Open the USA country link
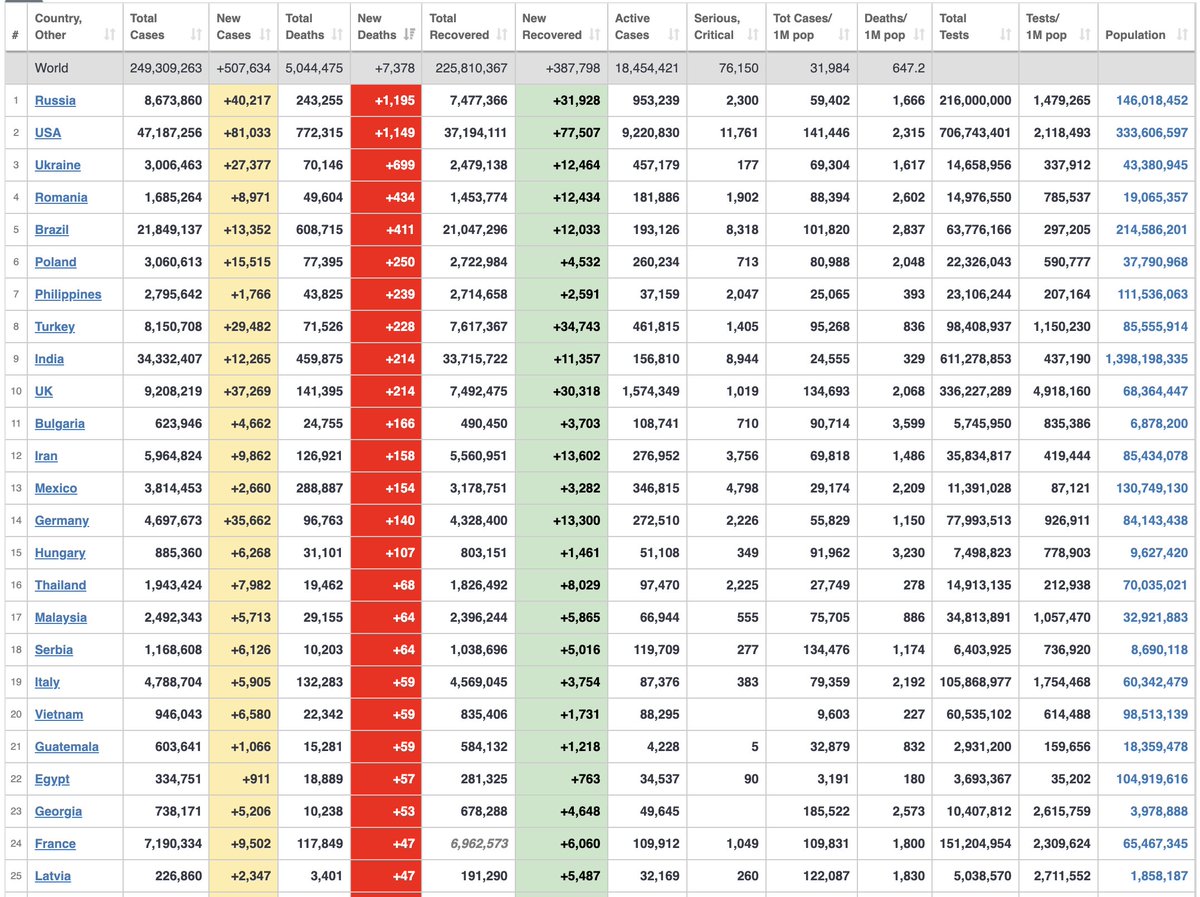This screenshot has width=1200, height=897. pos(48,133)
